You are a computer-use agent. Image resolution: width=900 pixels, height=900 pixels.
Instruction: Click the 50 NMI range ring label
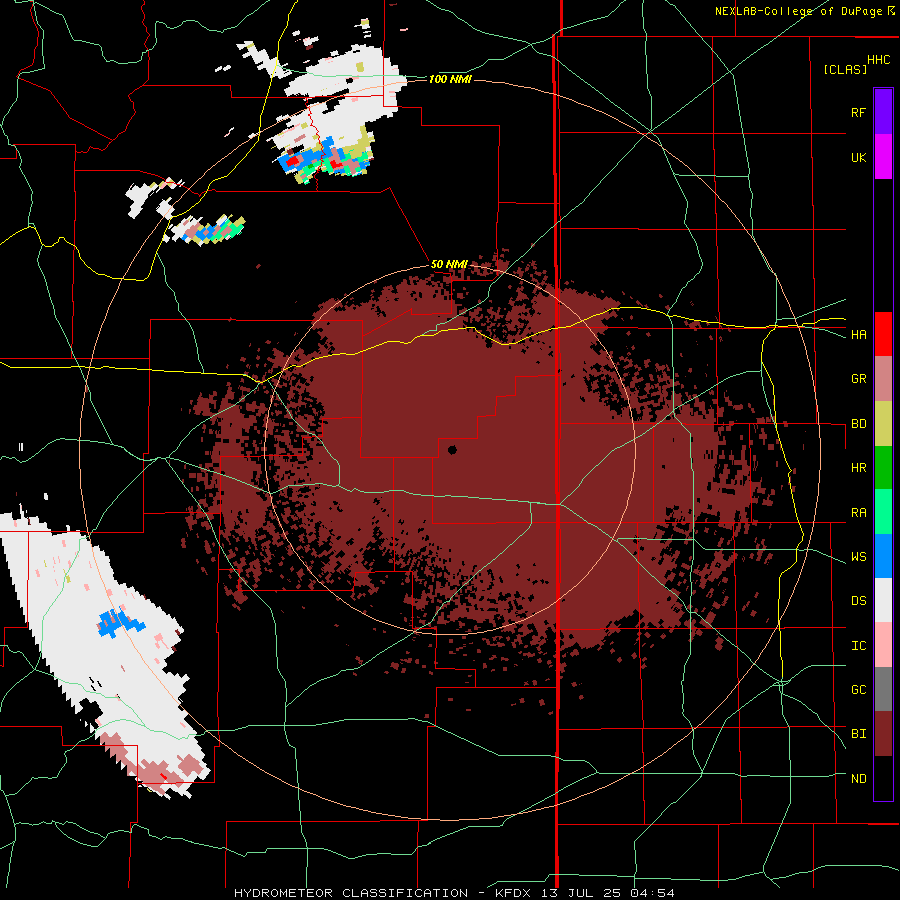(x=449, y=264)
